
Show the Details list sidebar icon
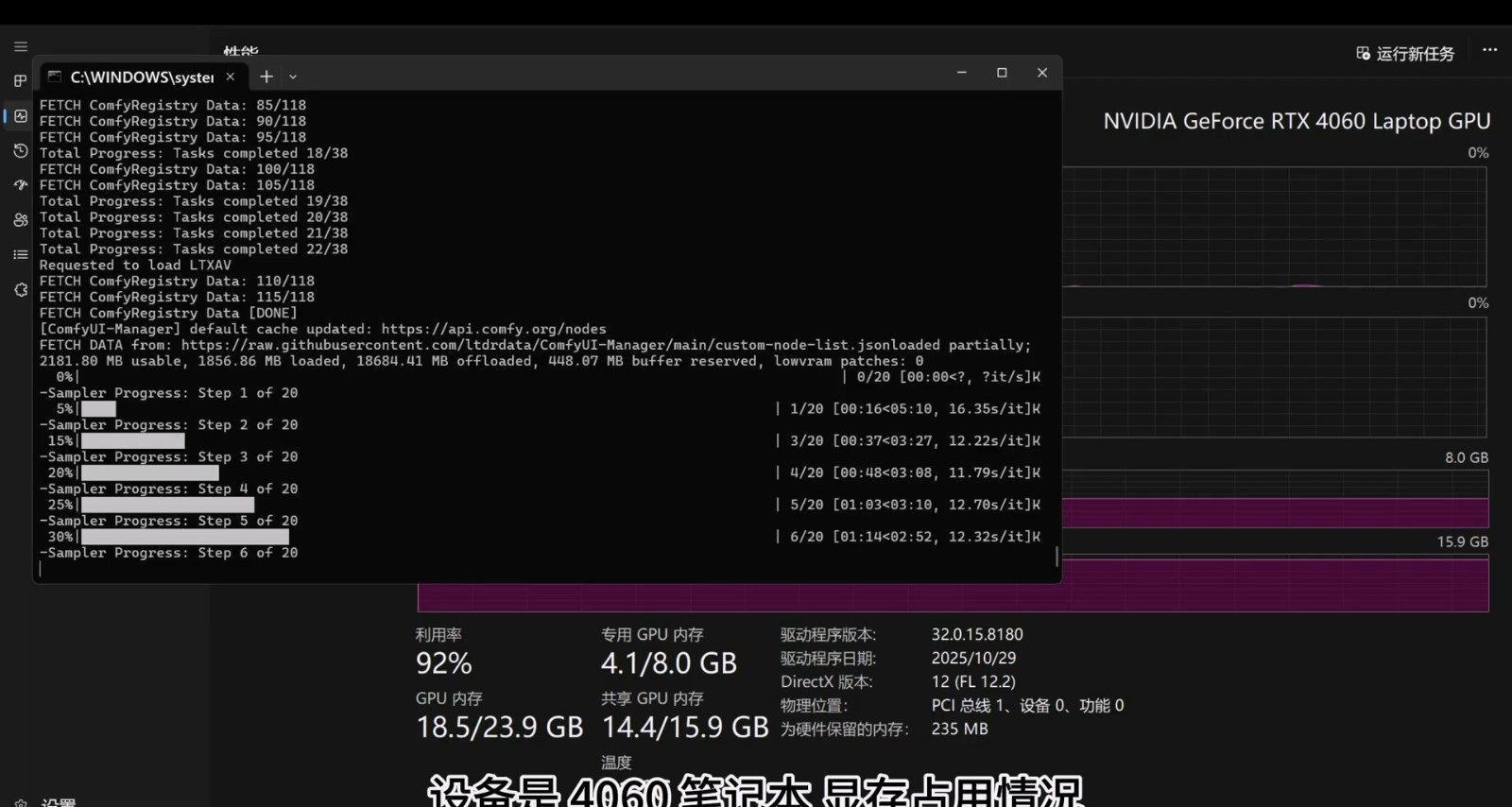[20, 254]
